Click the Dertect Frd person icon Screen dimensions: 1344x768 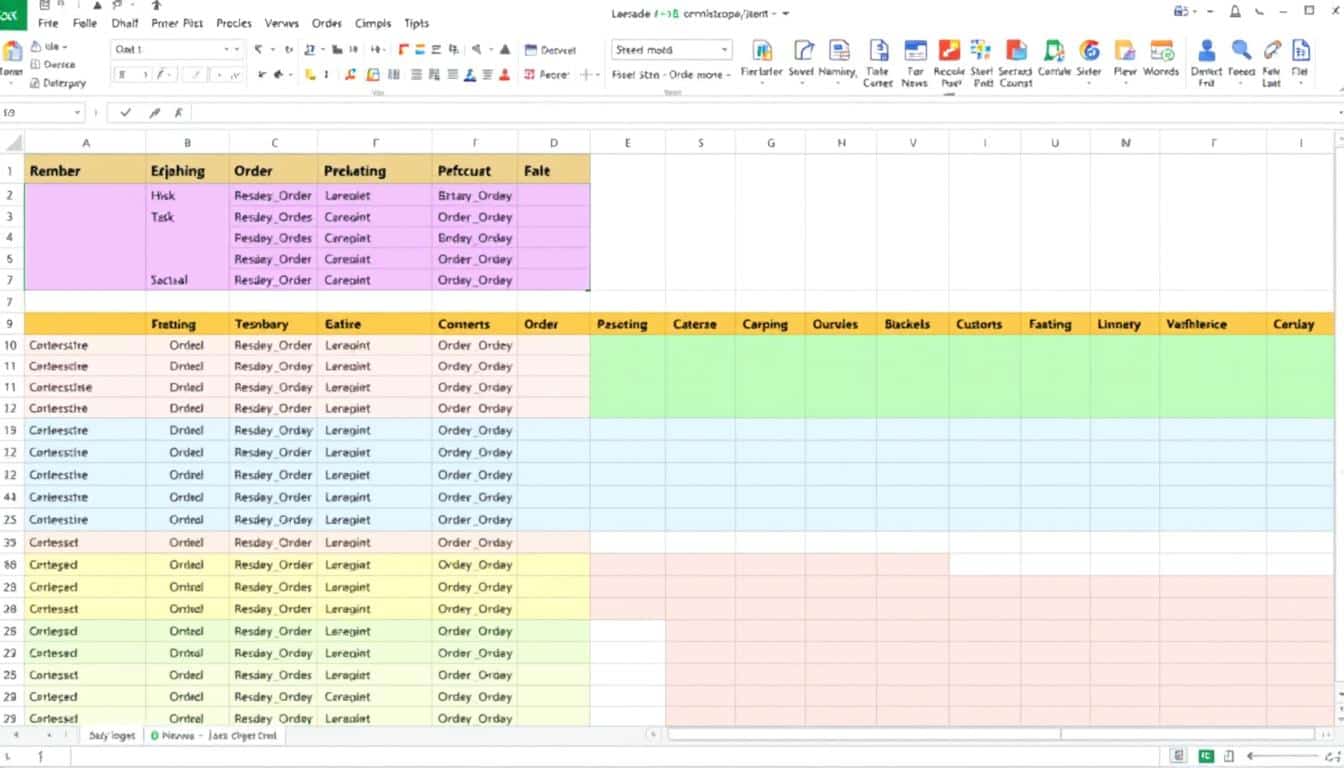pyautogui.click(x=1207, y=51)
